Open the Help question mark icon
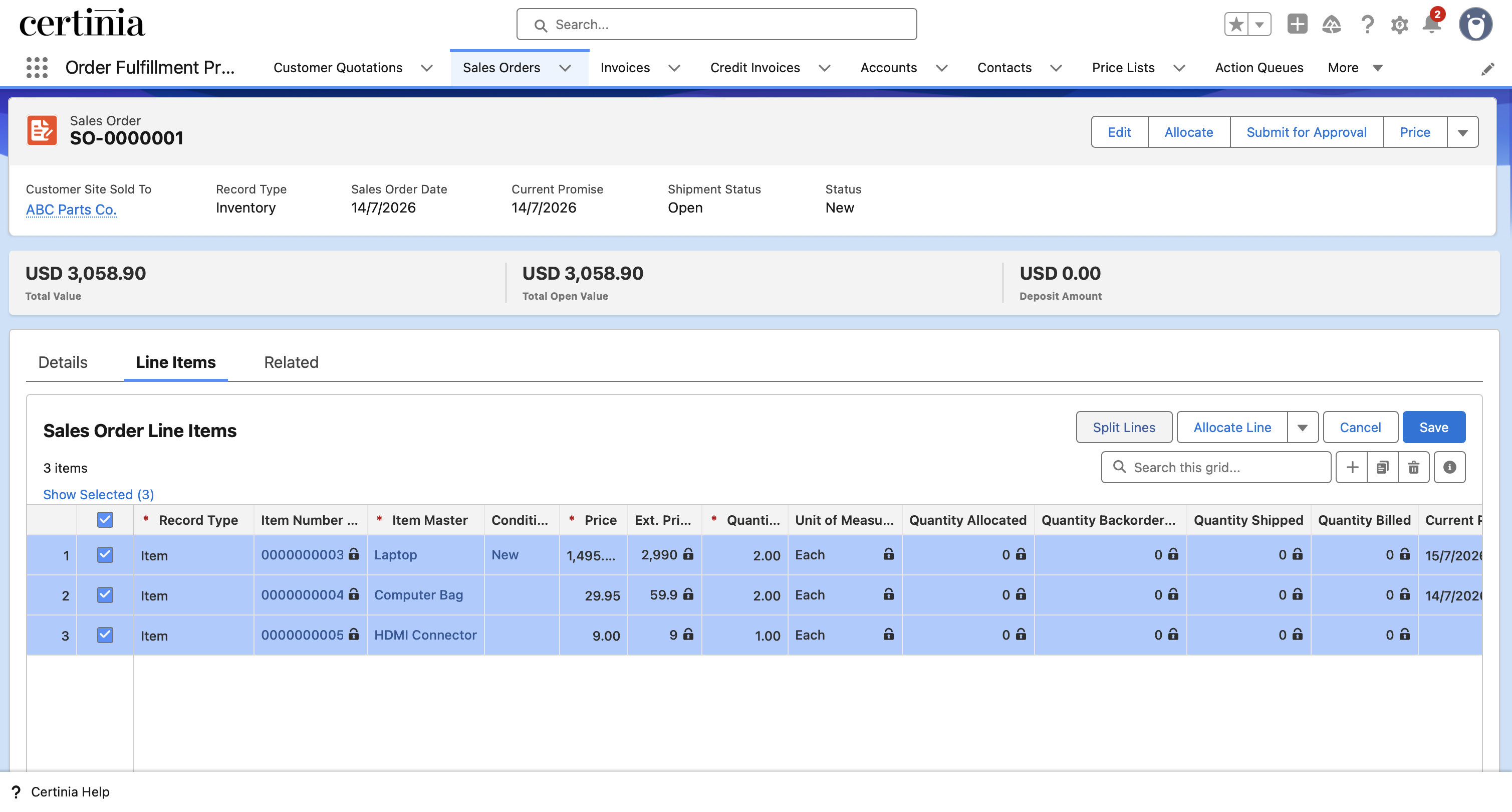Viewport: 1512px width, 812px height. point(1367,24)
